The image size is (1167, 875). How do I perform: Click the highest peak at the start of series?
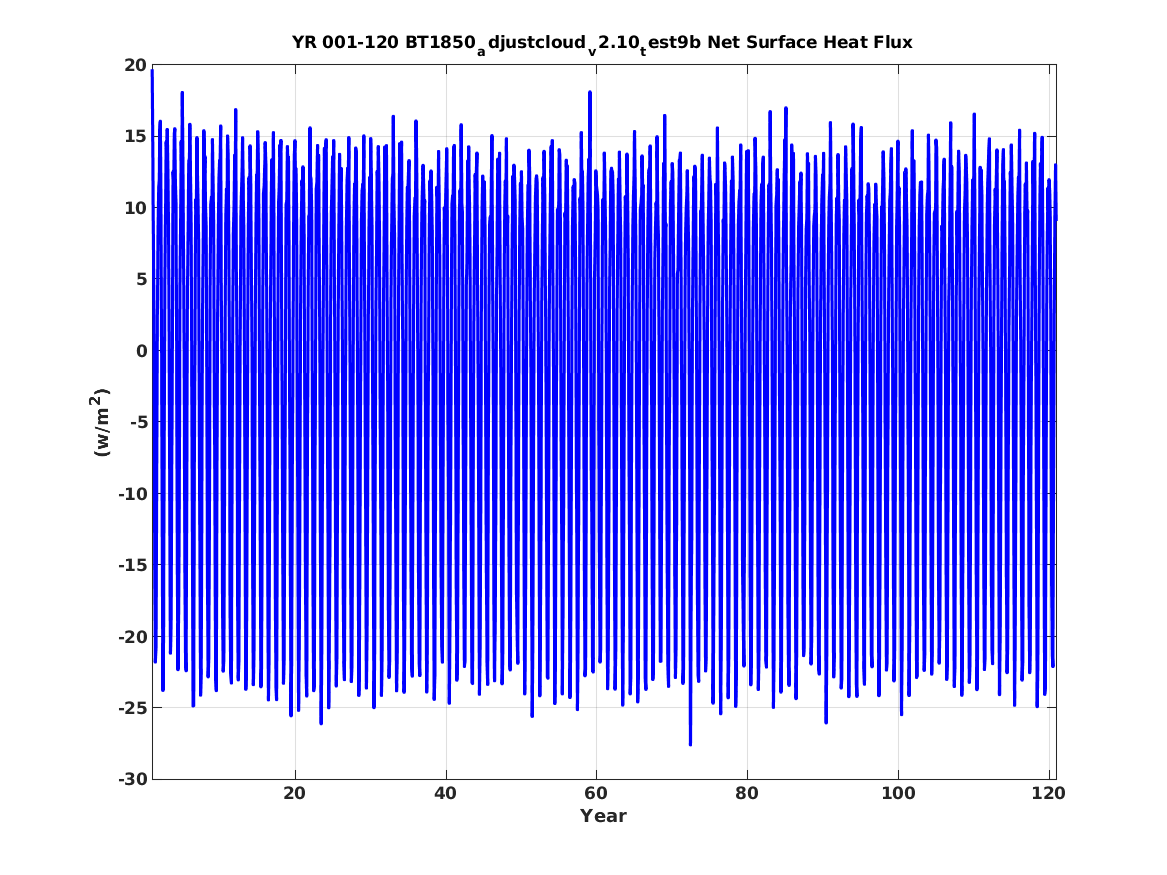click(153, 71)
